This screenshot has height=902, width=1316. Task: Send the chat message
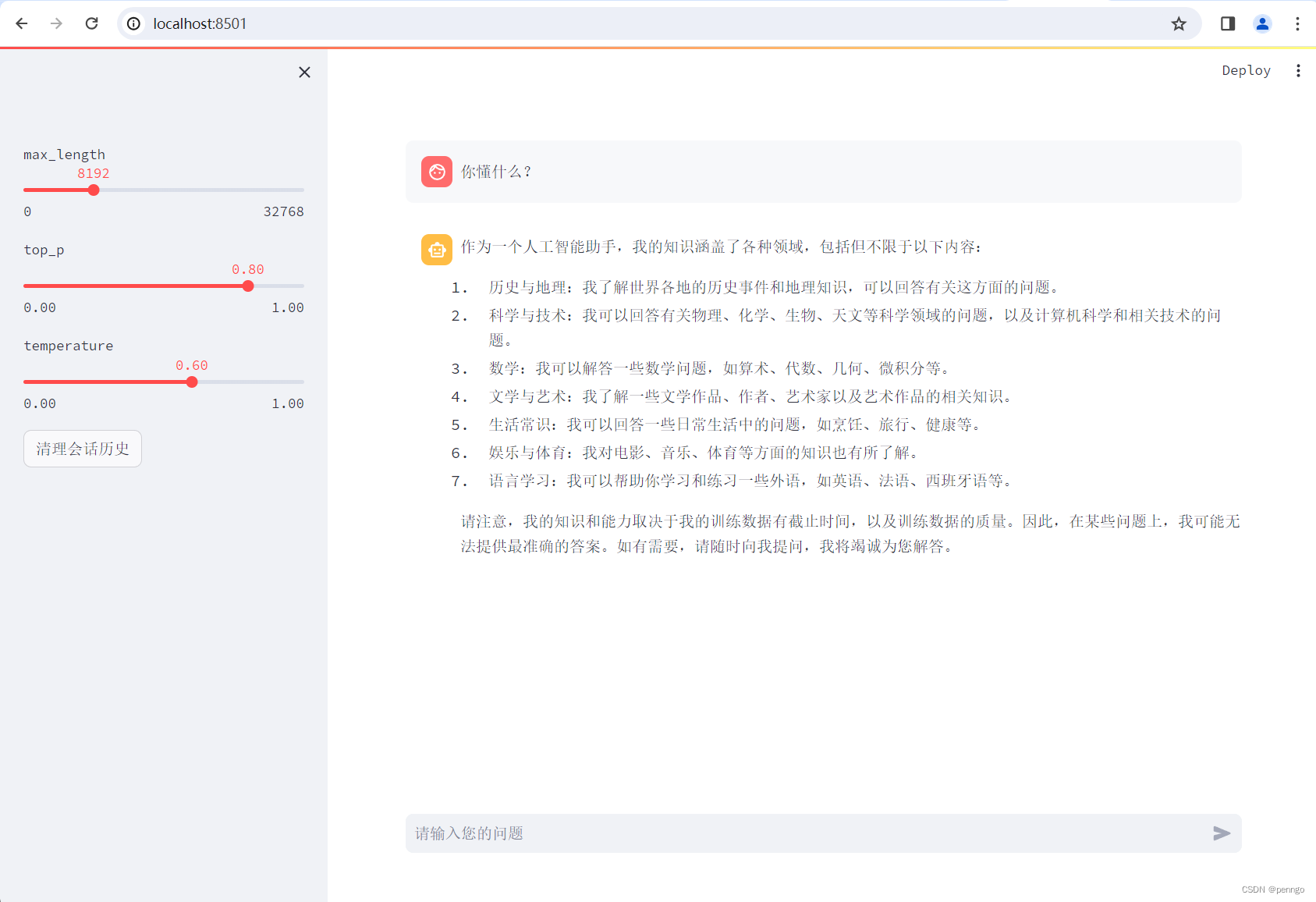[1222, 833]
